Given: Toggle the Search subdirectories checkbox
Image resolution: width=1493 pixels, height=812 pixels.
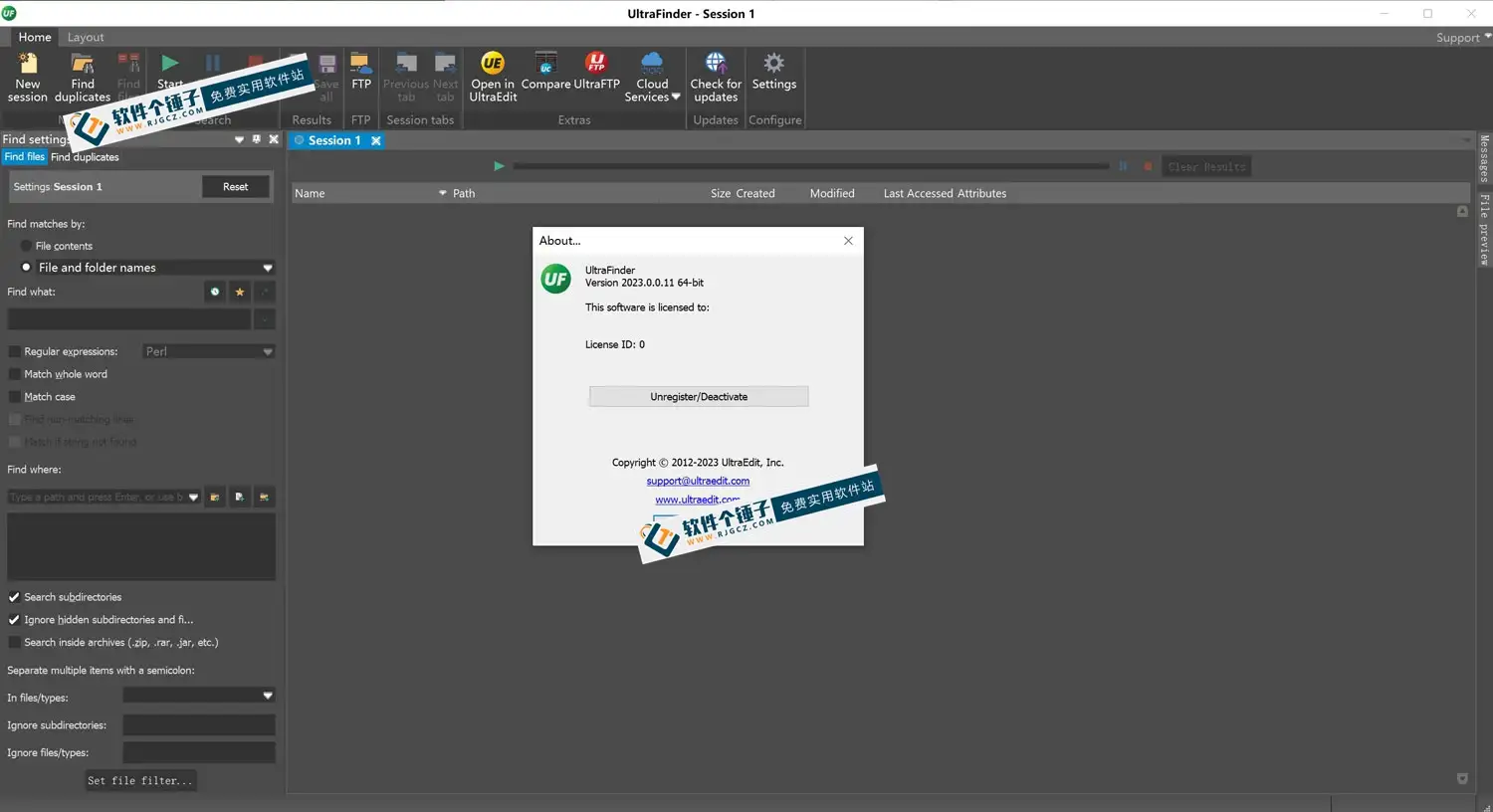Looking at the screenshot, I should [15, 597].
